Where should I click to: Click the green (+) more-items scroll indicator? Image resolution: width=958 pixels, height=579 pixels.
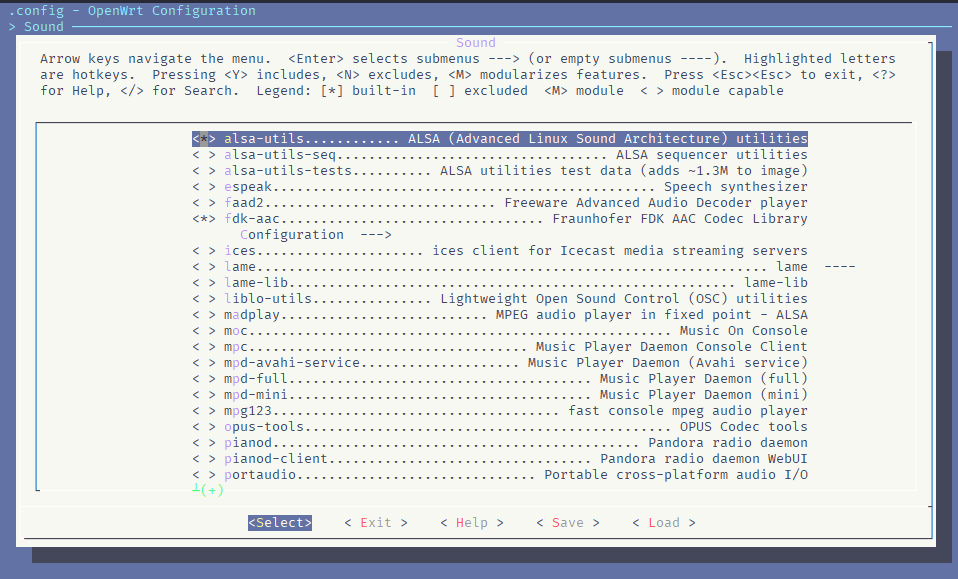coord(211,490)
